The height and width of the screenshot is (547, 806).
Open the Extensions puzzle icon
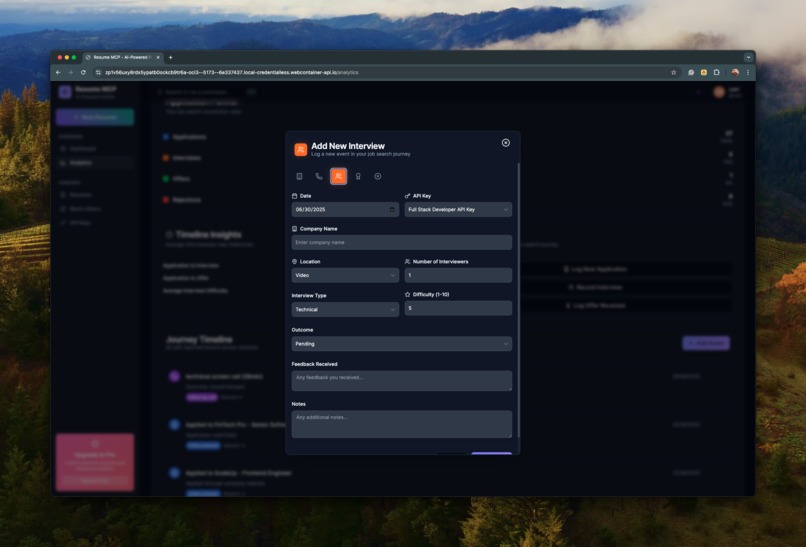coord(716,72)
